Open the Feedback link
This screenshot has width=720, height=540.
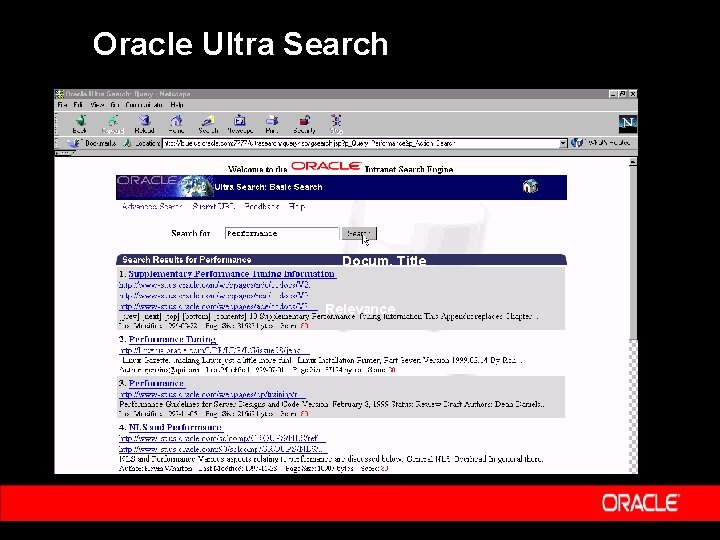(262, 206)
